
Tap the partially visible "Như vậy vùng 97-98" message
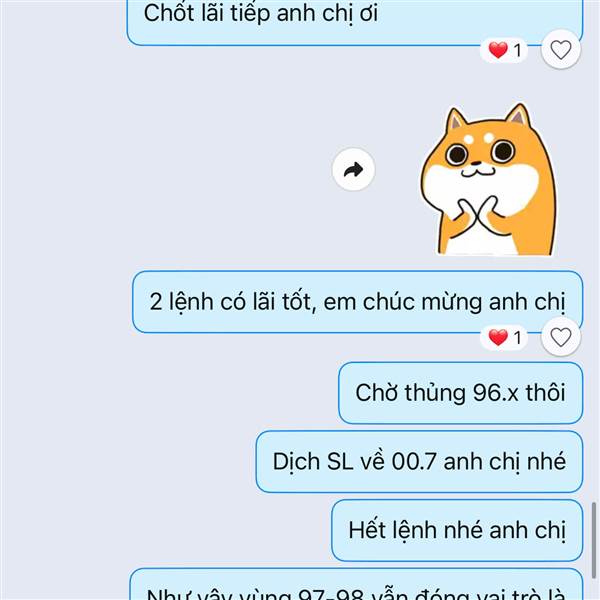[356, 584]
